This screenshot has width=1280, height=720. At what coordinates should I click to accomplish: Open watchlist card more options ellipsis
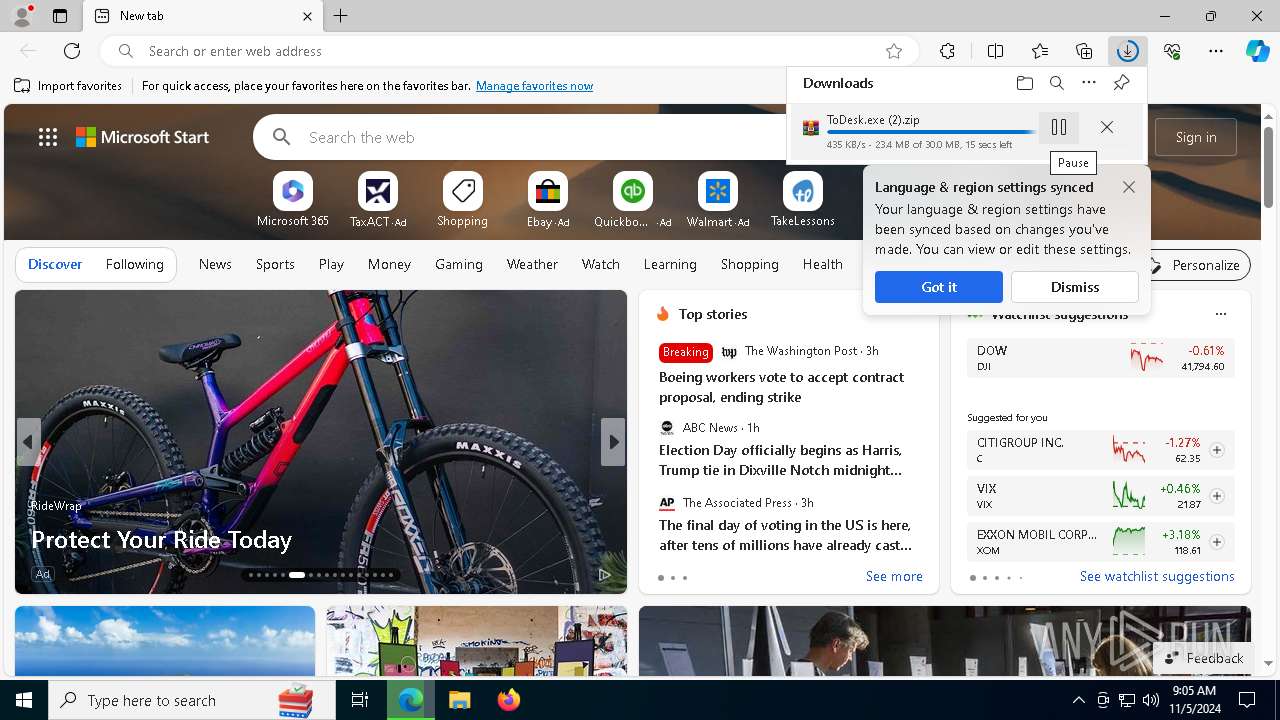pyautogui.click(x=1221, y=314)
